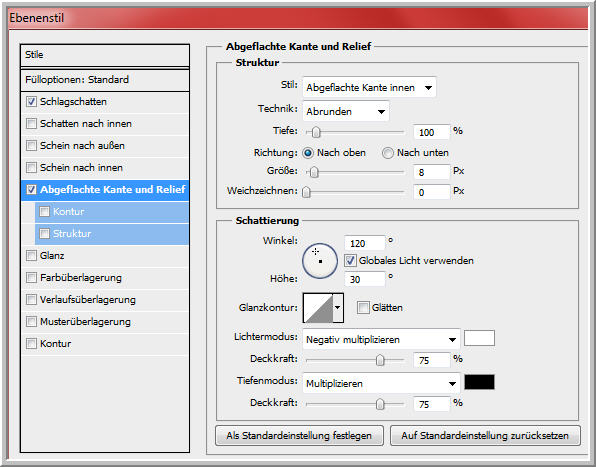Click the Größe value input field
Image resolution: width=596 pixels, height=467 pixels.
[431, 172]
